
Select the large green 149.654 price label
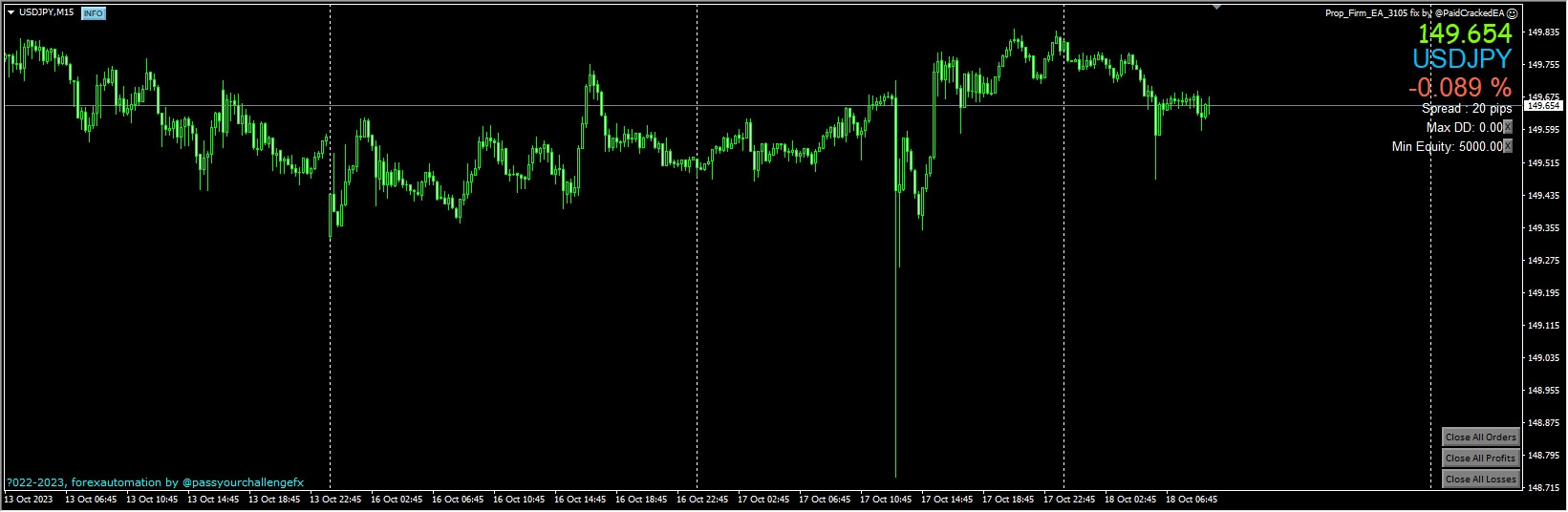pos(1464,33)
